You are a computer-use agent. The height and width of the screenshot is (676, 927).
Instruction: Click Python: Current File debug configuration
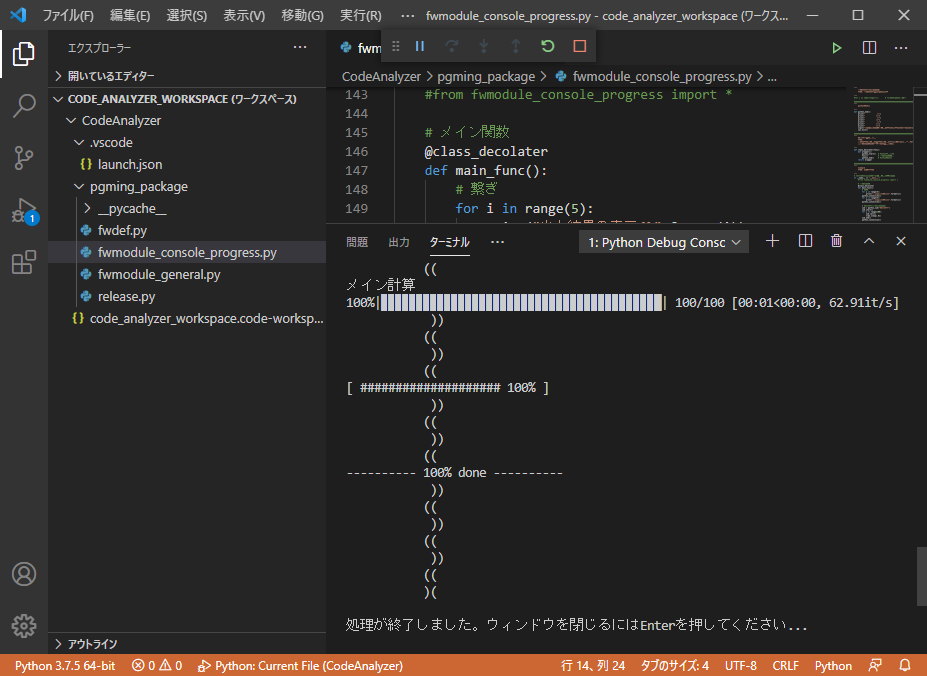(x=300, y=665)
